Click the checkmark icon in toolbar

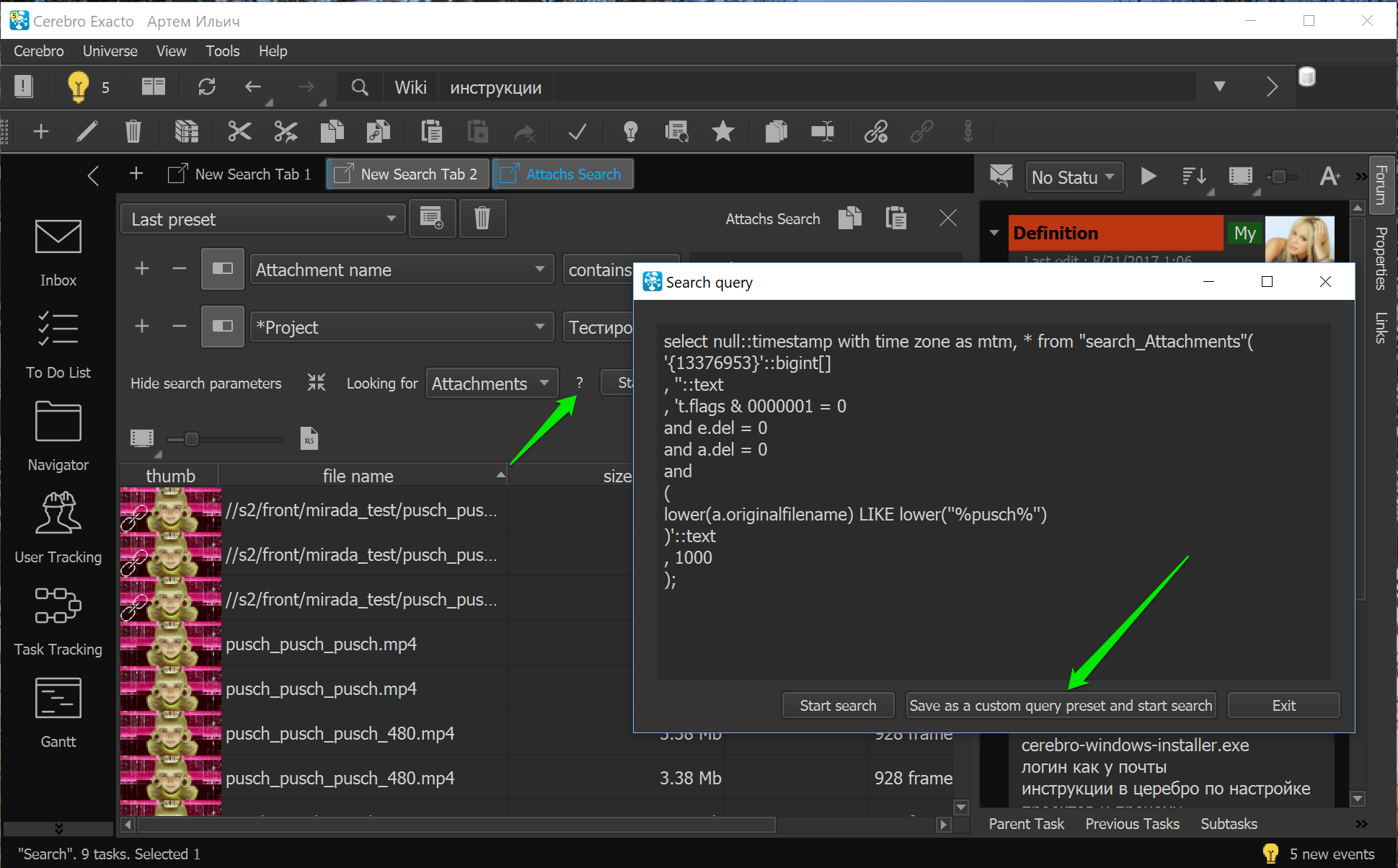coord(577,132)
